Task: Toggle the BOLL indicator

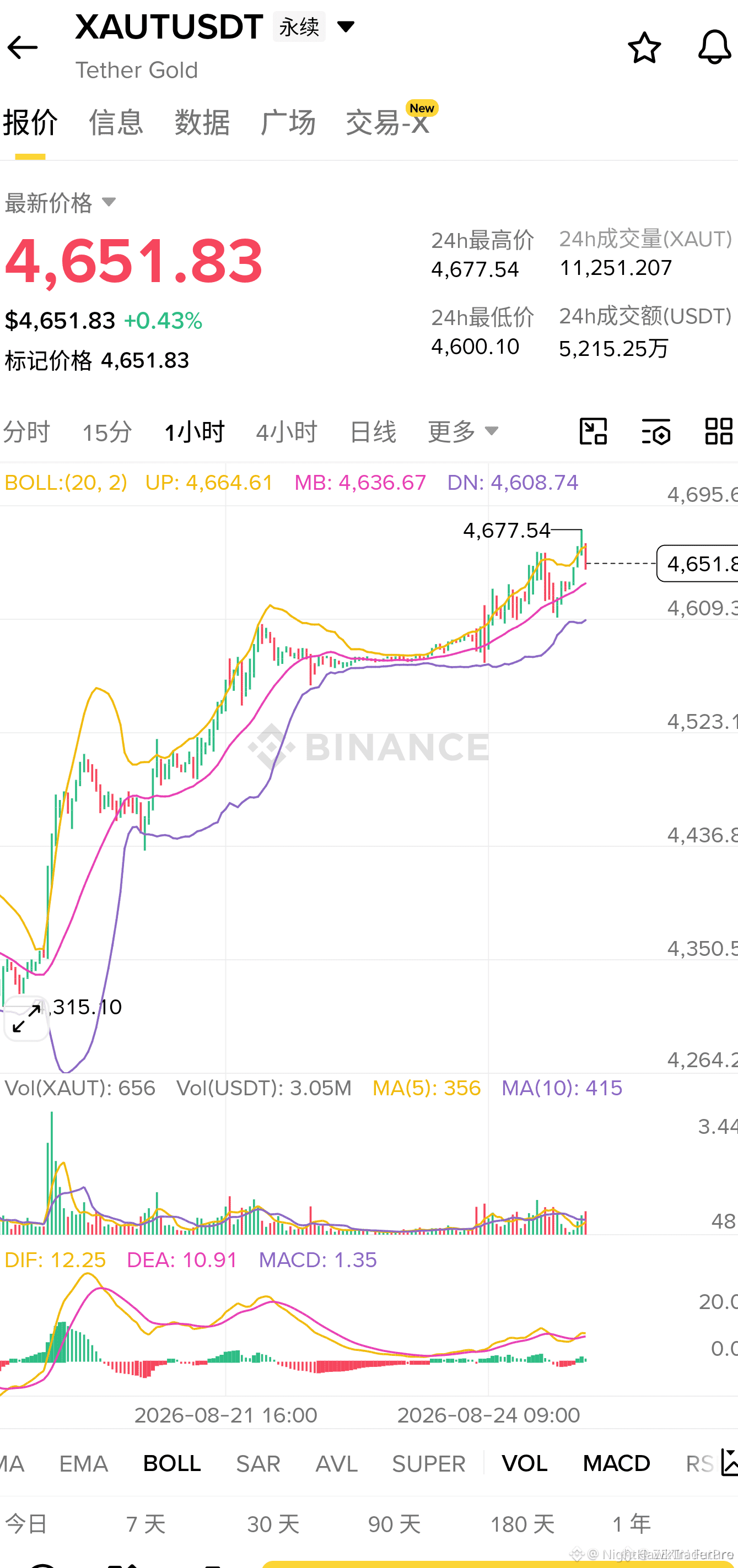Action: tap(172, 1463)
